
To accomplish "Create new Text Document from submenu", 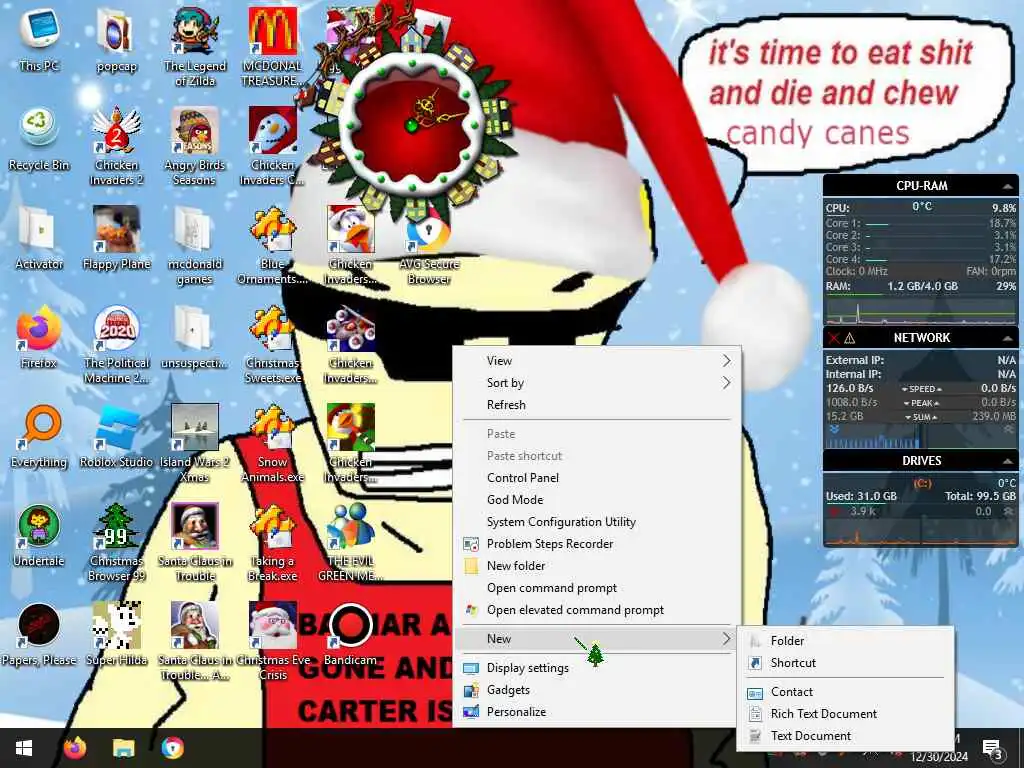I will pos(846,736).
